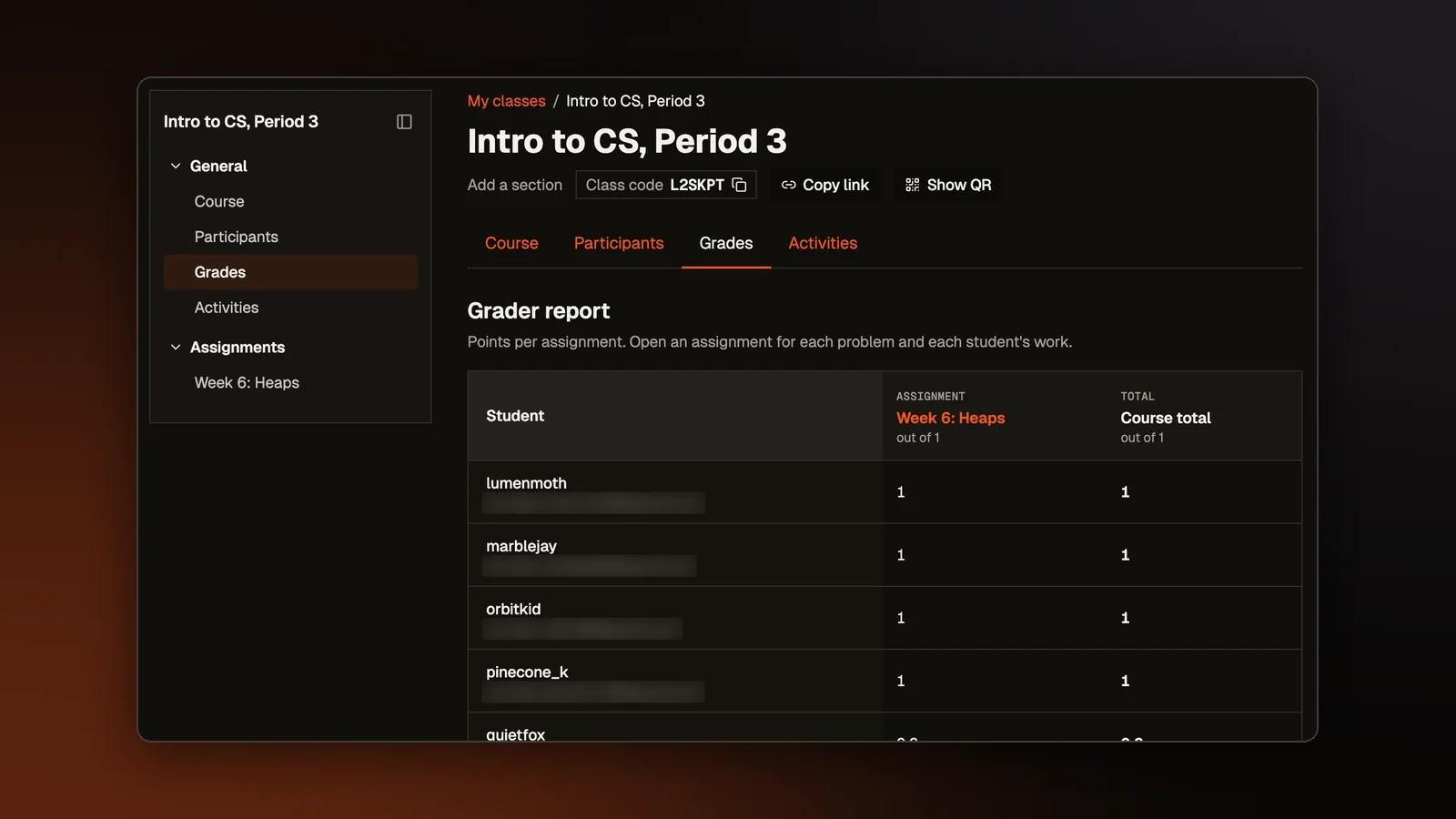Click Add a section
1456x819 pixels.
[515, 185]
